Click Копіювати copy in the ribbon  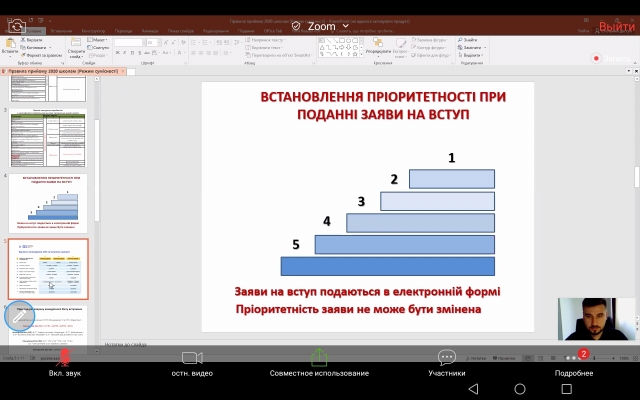click(x=34, y=47)
